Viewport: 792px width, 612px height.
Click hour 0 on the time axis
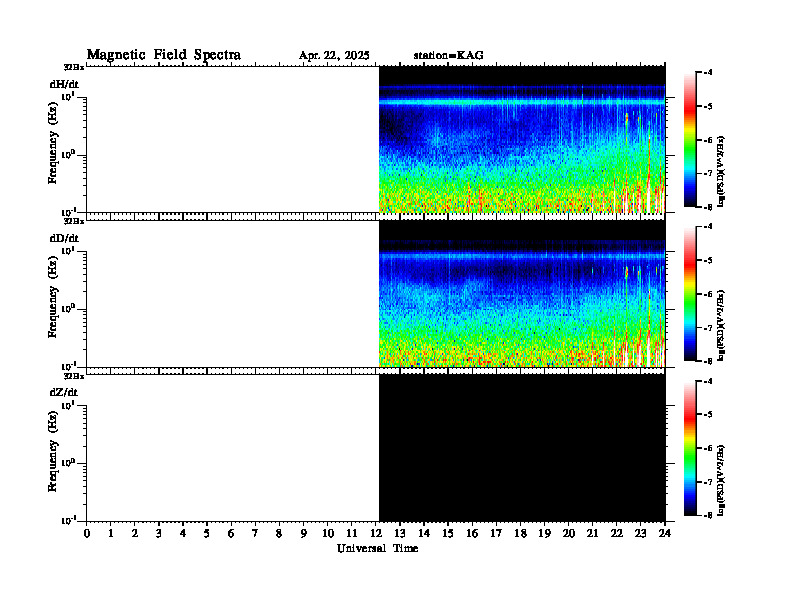pos(87,534)
